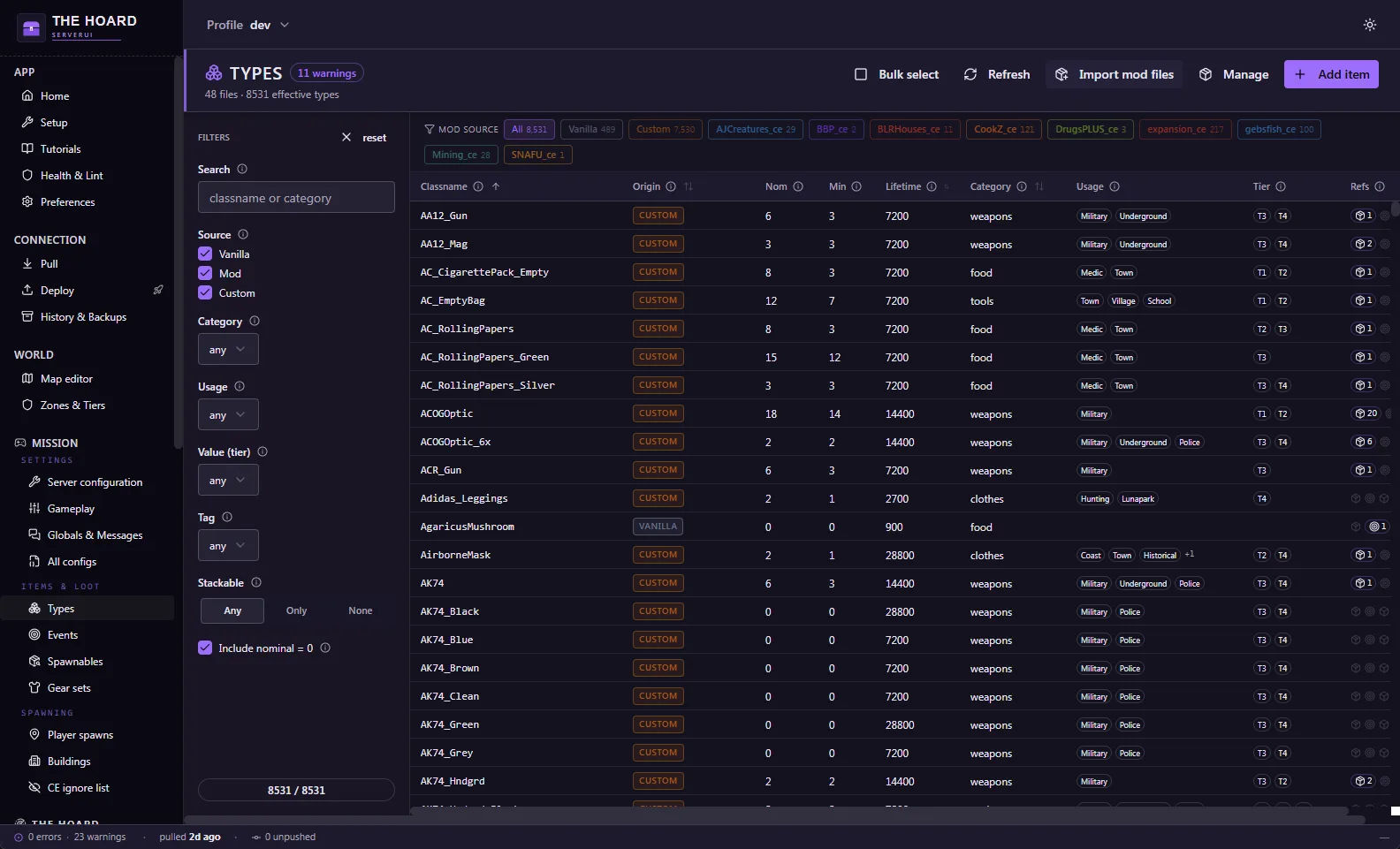Viewport: 1400px width, 849px height.
Task: Click the Events target icon
Action: click(34, 634)
